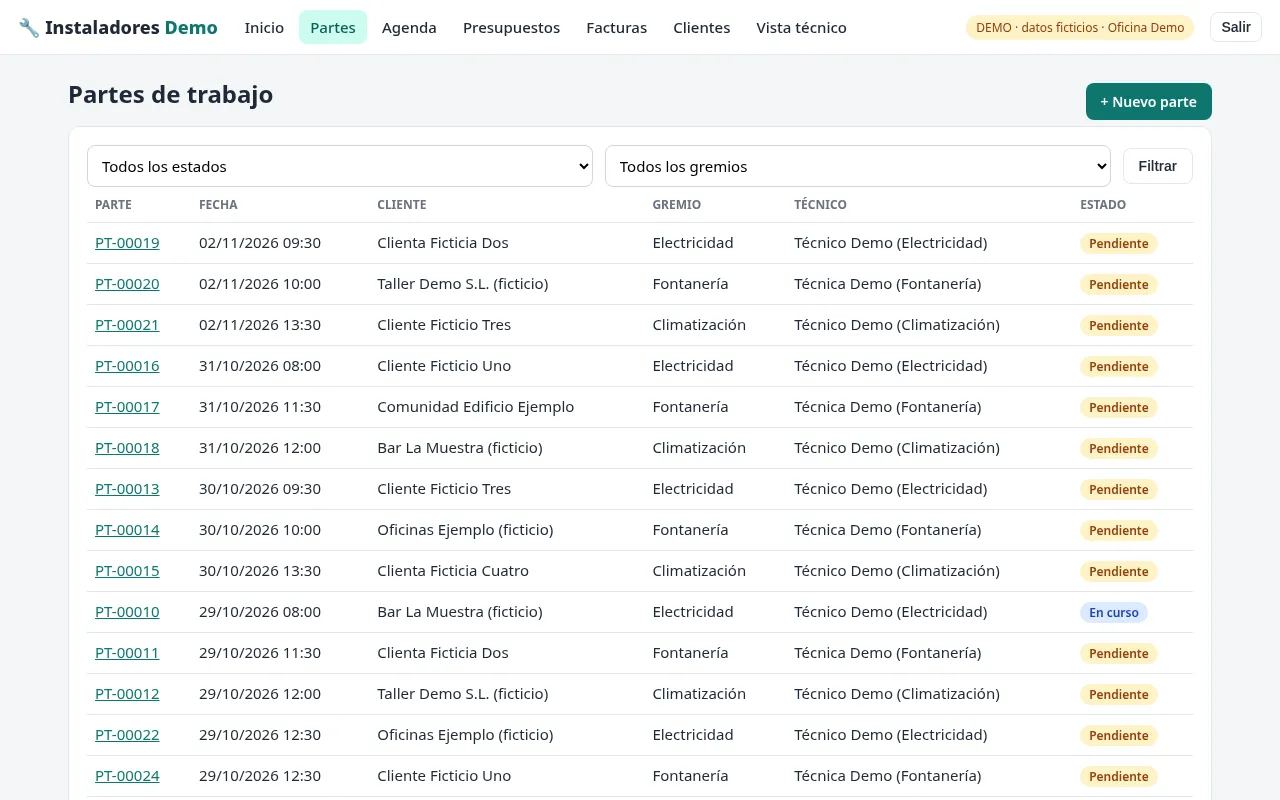The height and width of the screenshot is (800, 1280).
Task: Select the Partes navigation tab
Action: 333,28
